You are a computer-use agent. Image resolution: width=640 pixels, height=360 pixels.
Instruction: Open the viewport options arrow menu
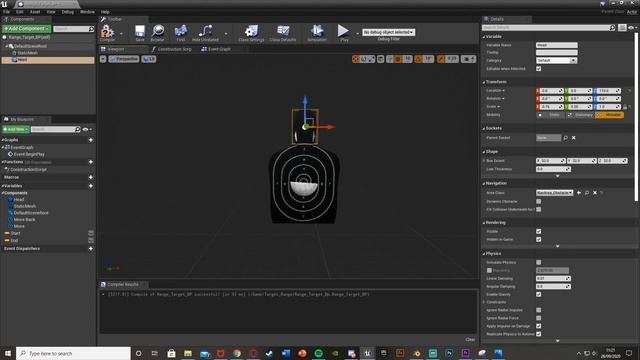[x=103, y=59]
